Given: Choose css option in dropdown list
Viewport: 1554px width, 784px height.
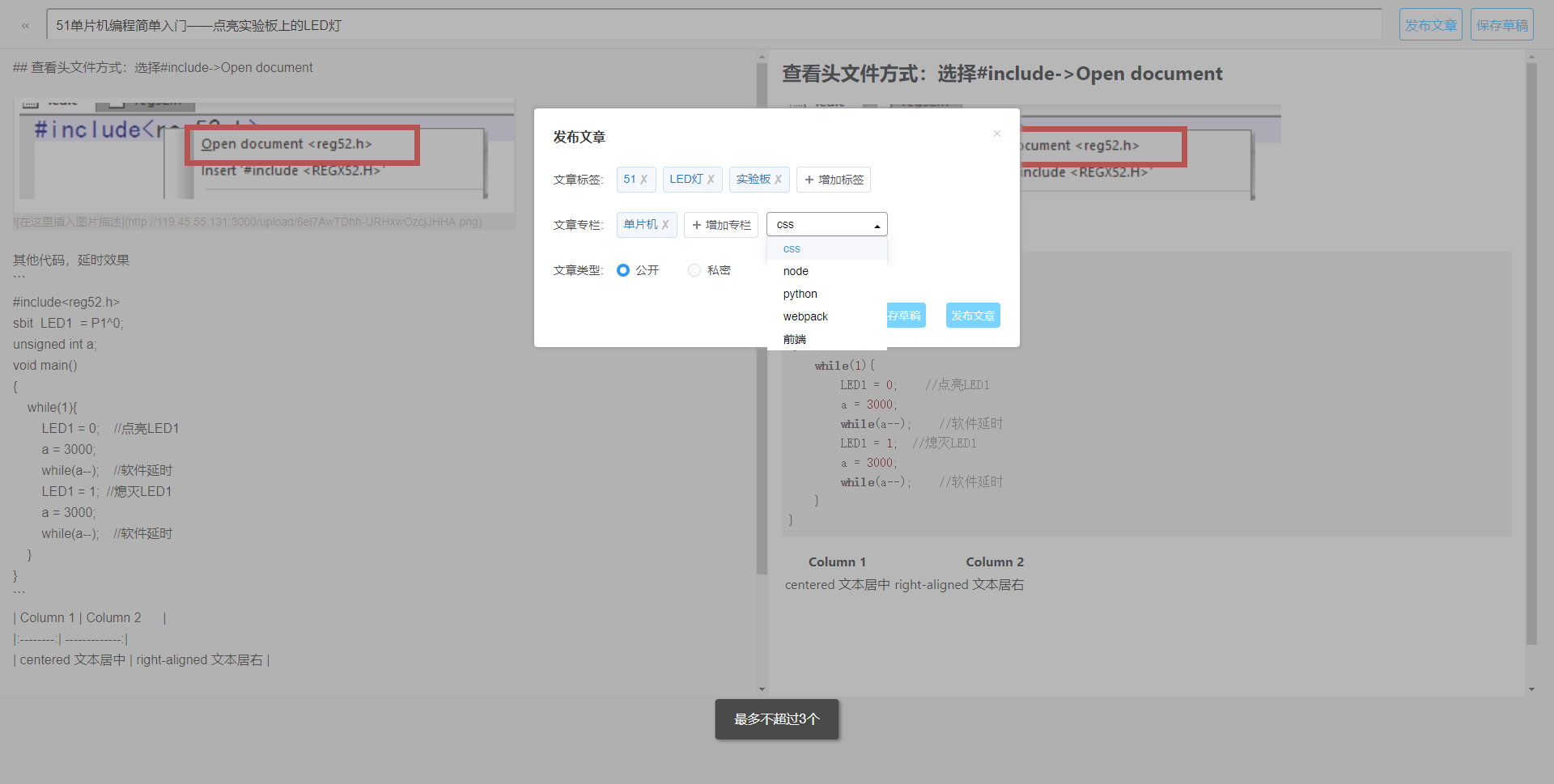Looking at the screenshot, I should click(827, 248).
